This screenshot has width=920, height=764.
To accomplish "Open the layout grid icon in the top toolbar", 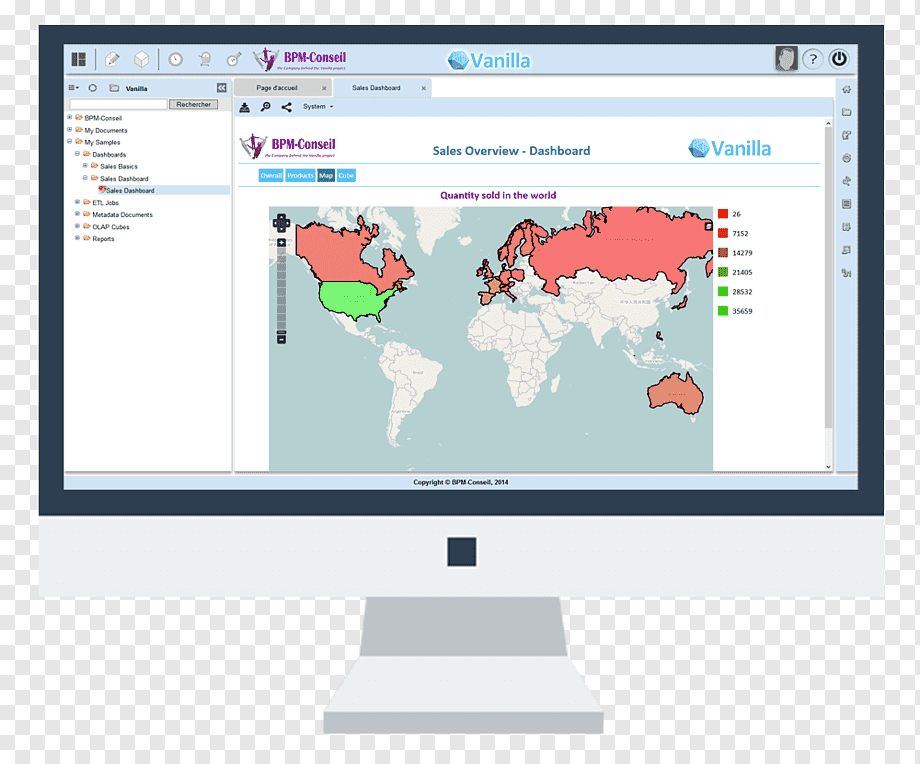I will [79, 59].
